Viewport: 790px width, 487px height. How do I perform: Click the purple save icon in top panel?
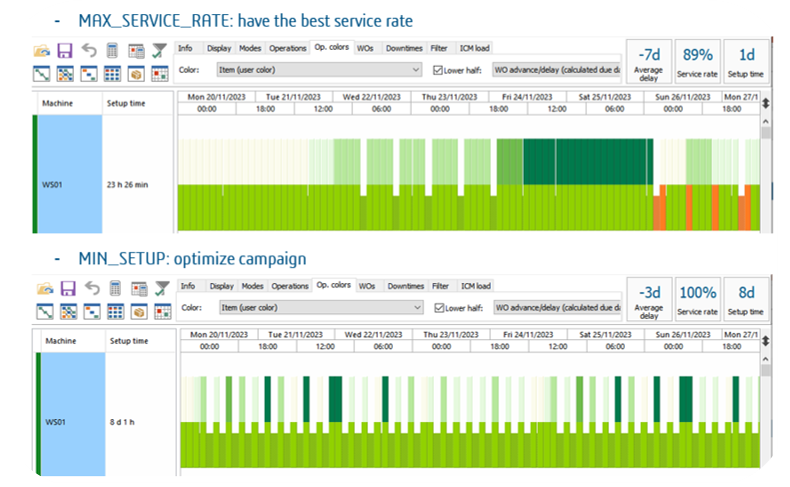[64, 51]
